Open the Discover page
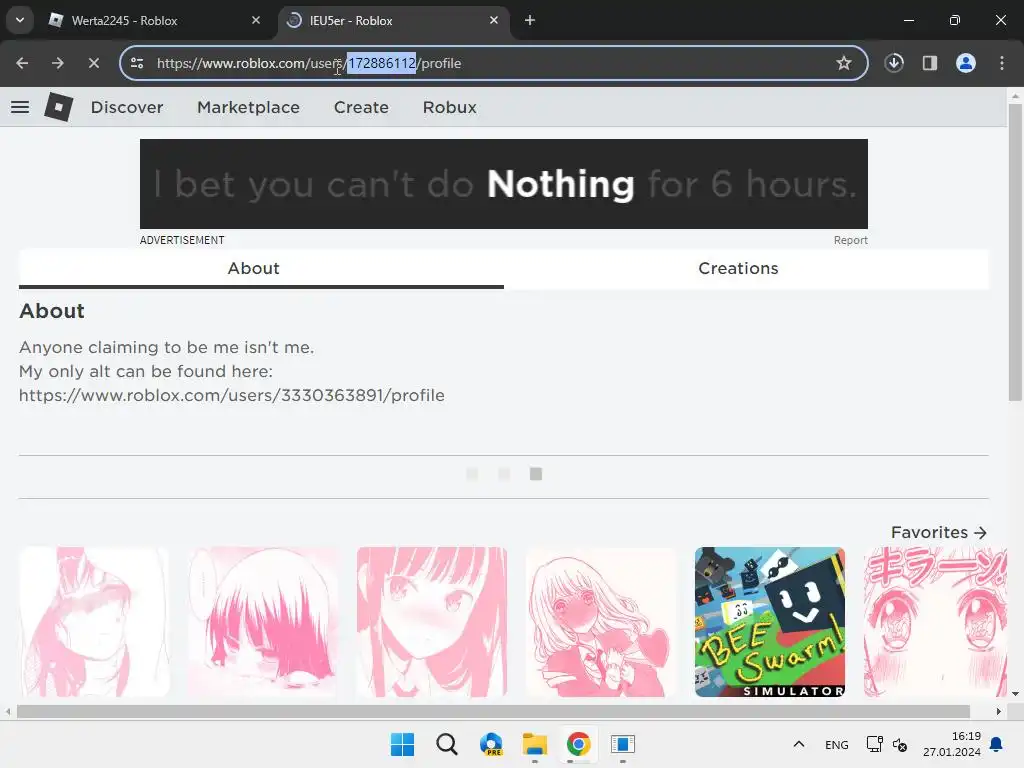Image resolution: width=1024 pixels, height=768 pixels. (127, 107)
